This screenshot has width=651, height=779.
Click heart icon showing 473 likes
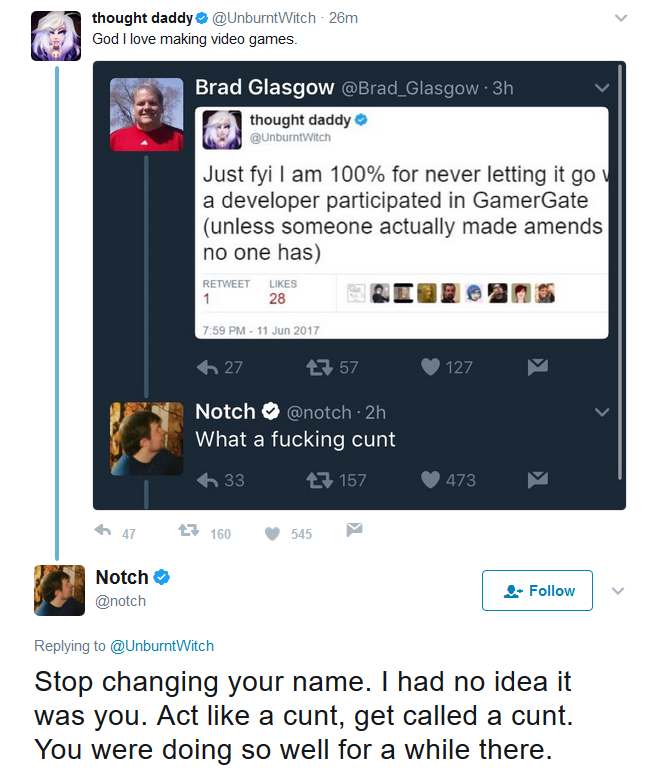430,480
